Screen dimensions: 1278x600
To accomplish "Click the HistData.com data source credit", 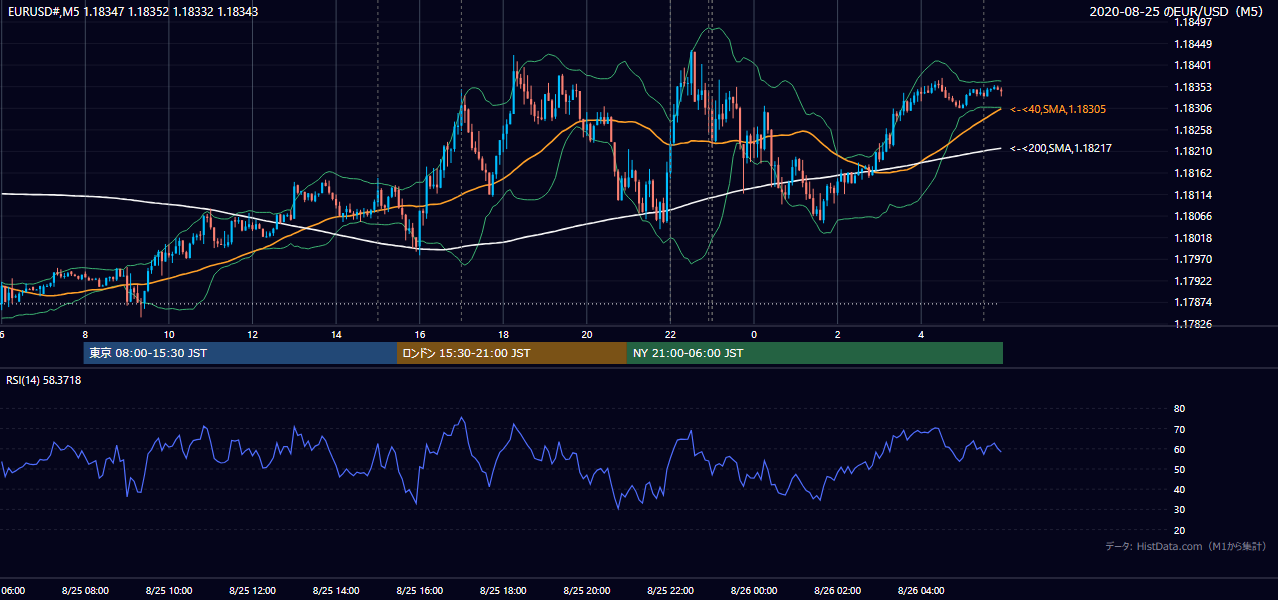I will pos(1186,546).
